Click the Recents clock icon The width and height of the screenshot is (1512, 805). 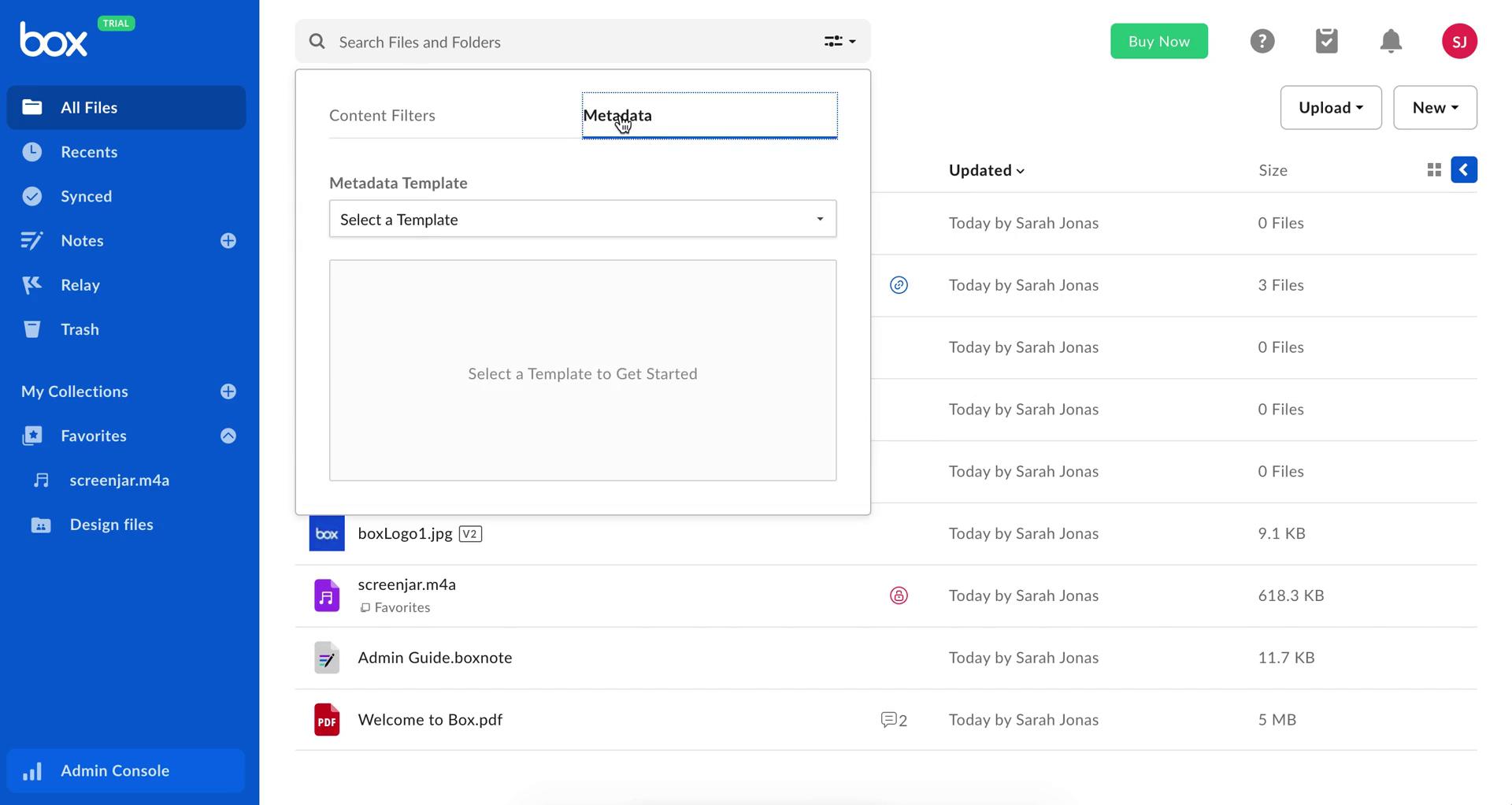coord(32,151)
